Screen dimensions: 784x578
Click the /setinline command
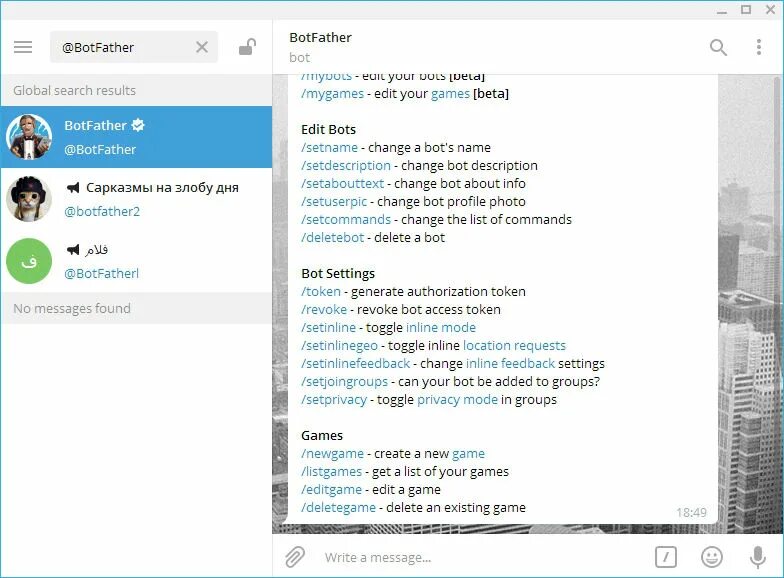click(x=328, y=328)
